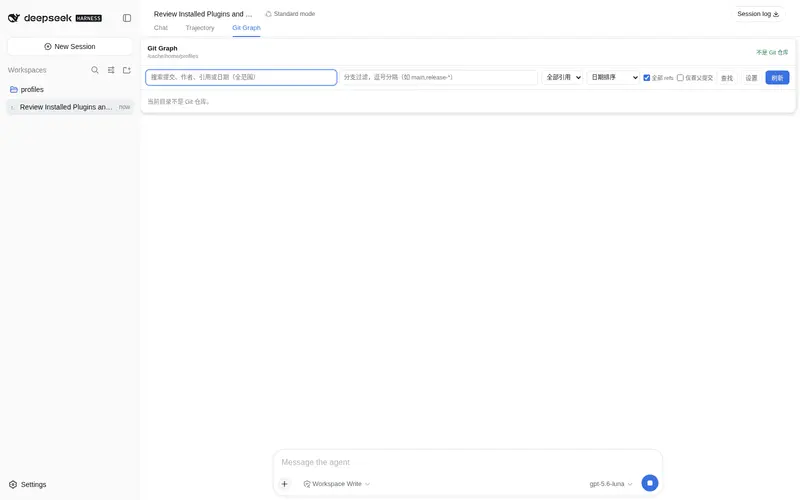Click the Workspaces section label
The width and height of the screenshot is (800, 500).
(x=27, y=70)
